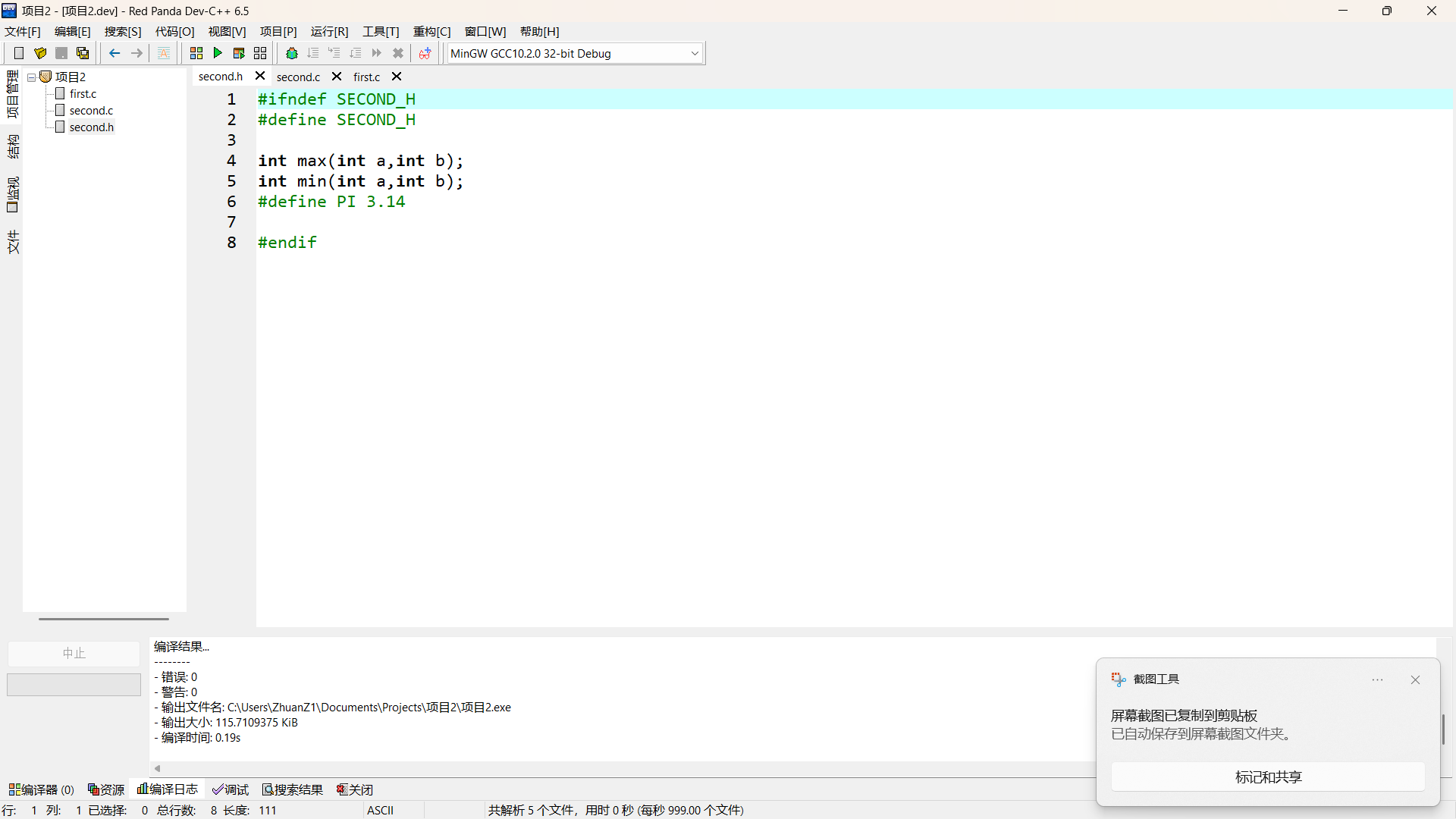Viewport: 1456px width, 819px height.
Task: Open the 运行[R] menu
Action: pos(329,31)
